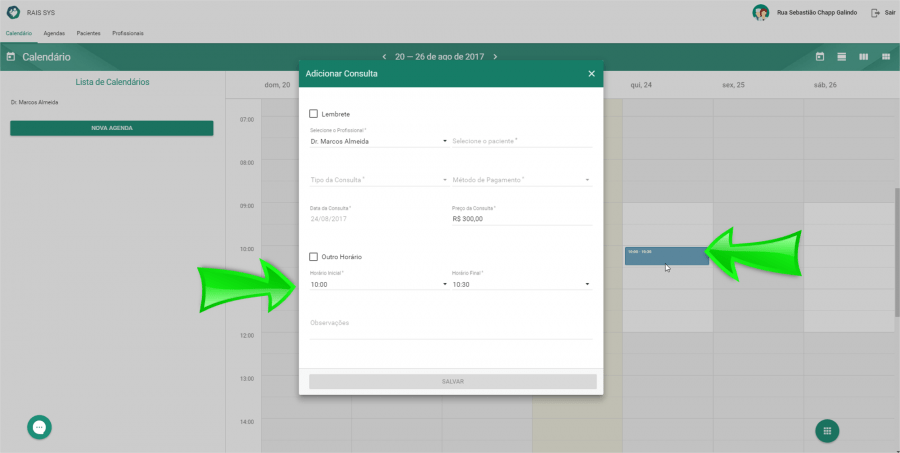
Task: Click the Selecione o paciente field
Action: (x=522, y=141)
